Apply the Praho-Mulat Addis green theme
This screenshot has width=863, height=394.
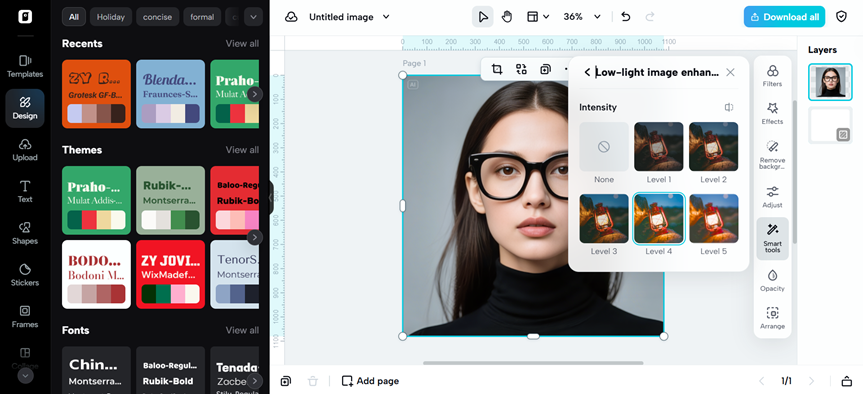(96, 200)
